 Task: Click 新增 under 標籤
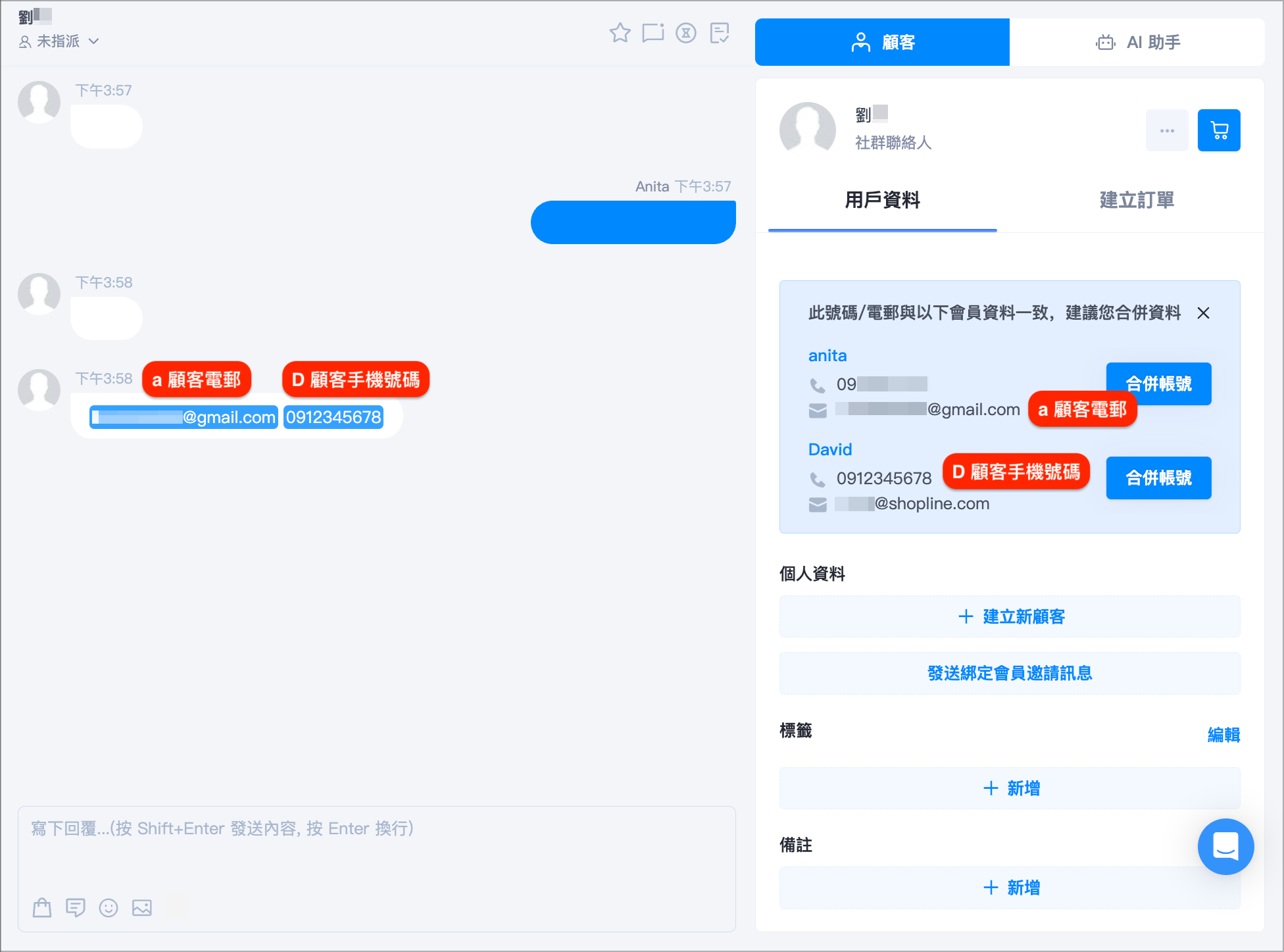pyautogui.click(x=1010, y=788)
